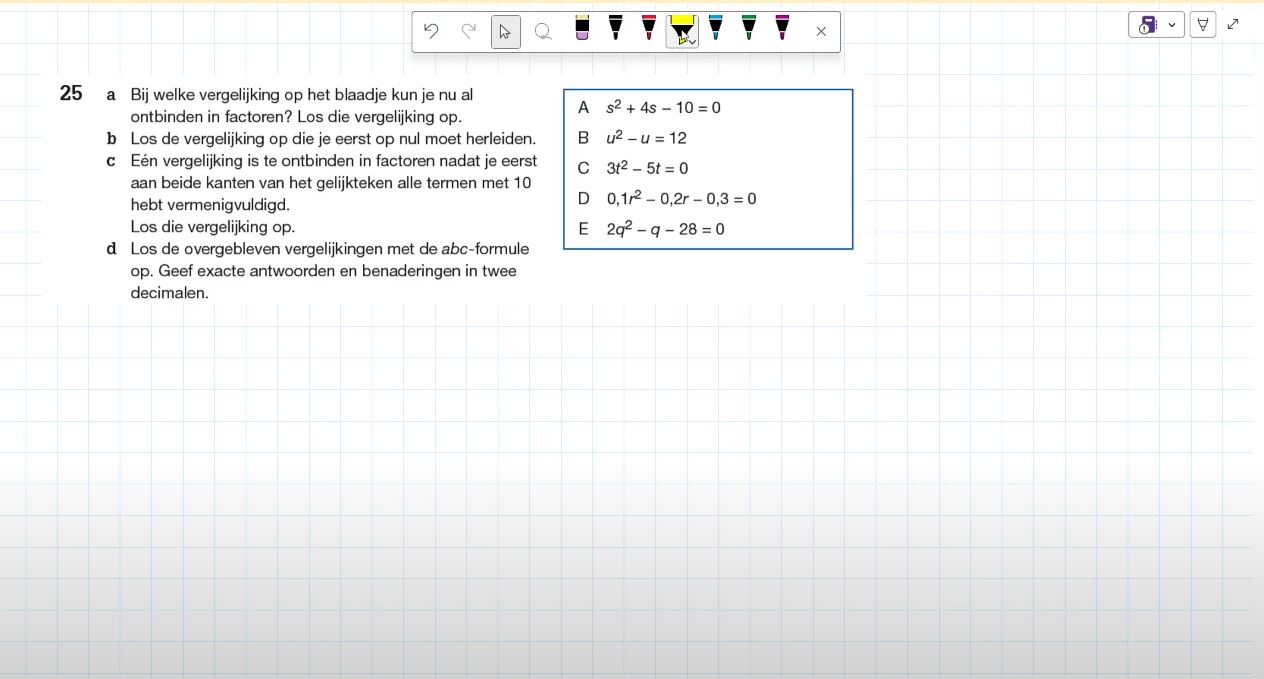Click the word 'decimalen.'
Image resolution: width=1264 pixels, height=679 pixels.
(x=170, y=293)
